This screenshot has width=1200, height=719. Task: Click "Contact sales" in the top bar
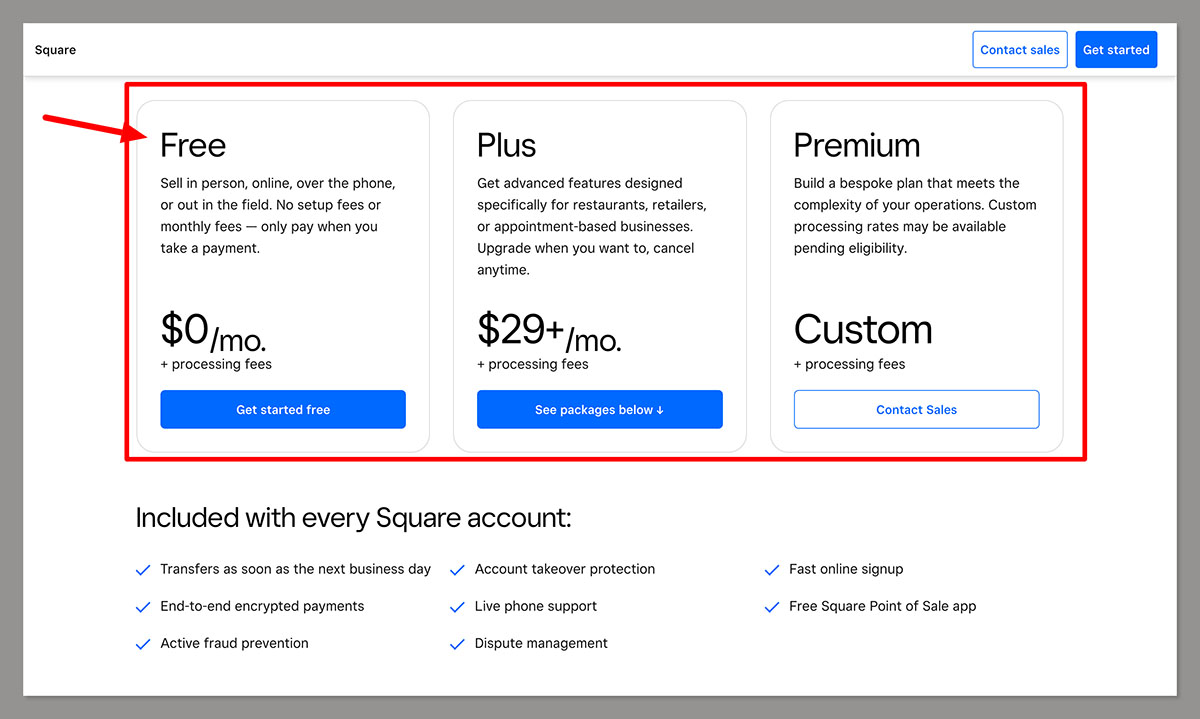(x=1019, y=49)
